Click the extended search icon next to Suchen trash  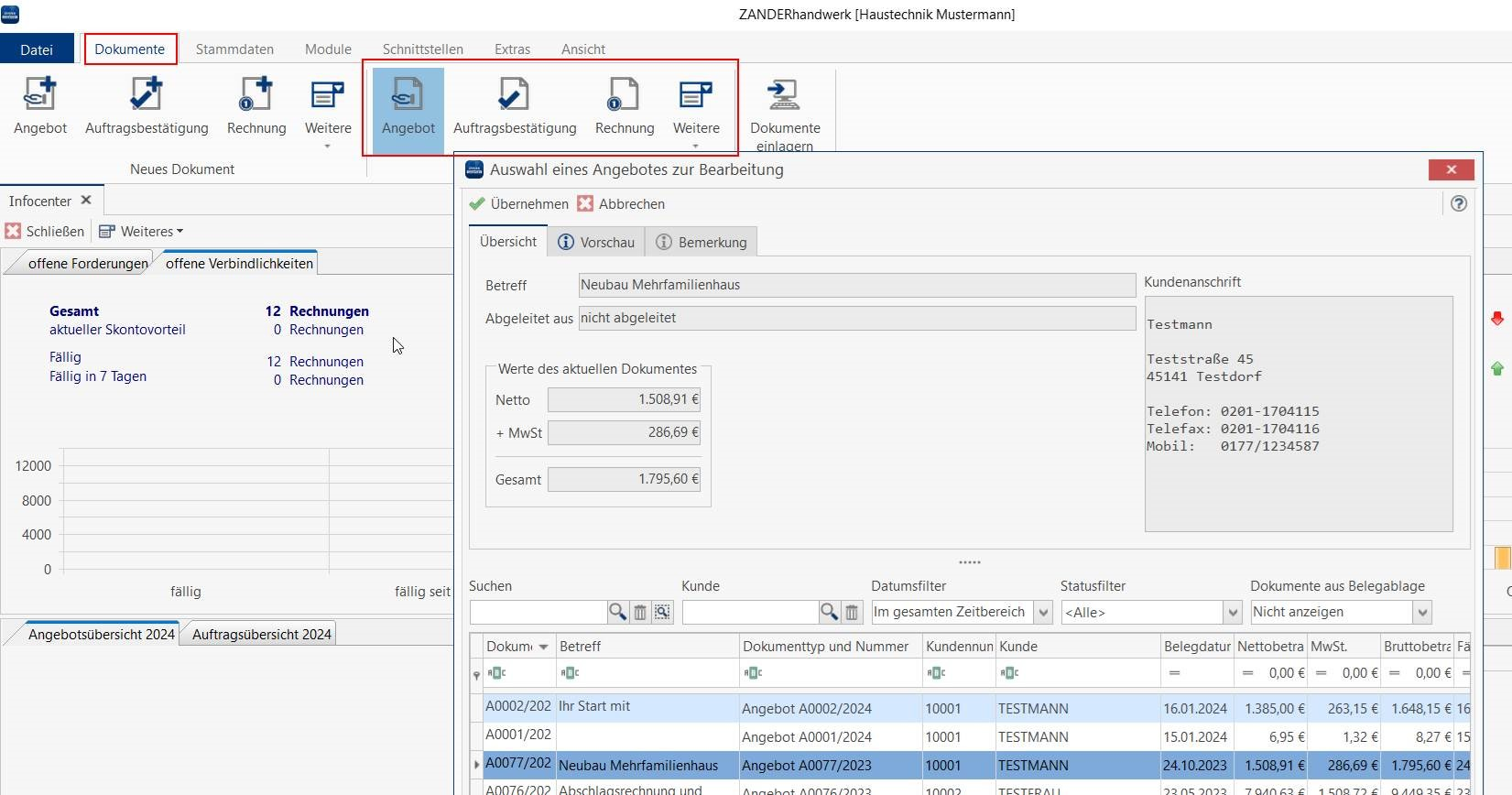[663, 612]
